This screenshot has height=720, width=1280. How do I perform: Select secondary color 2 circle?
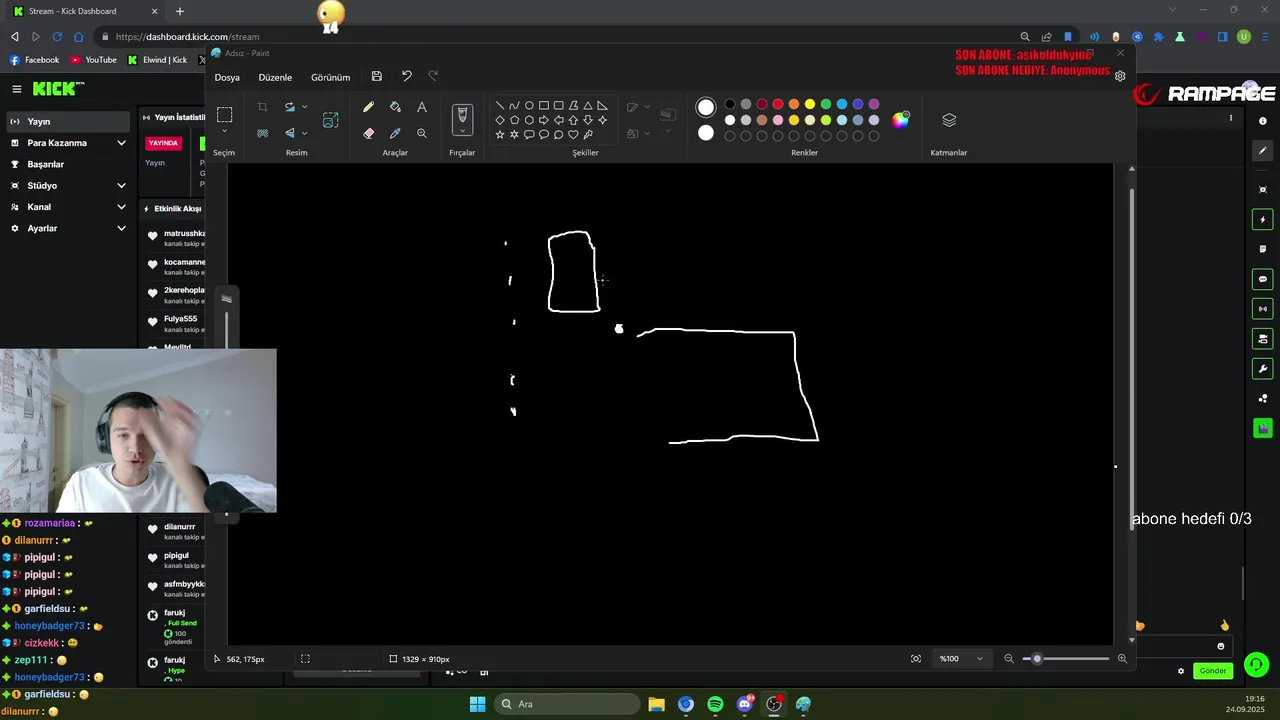pos(706,133)
